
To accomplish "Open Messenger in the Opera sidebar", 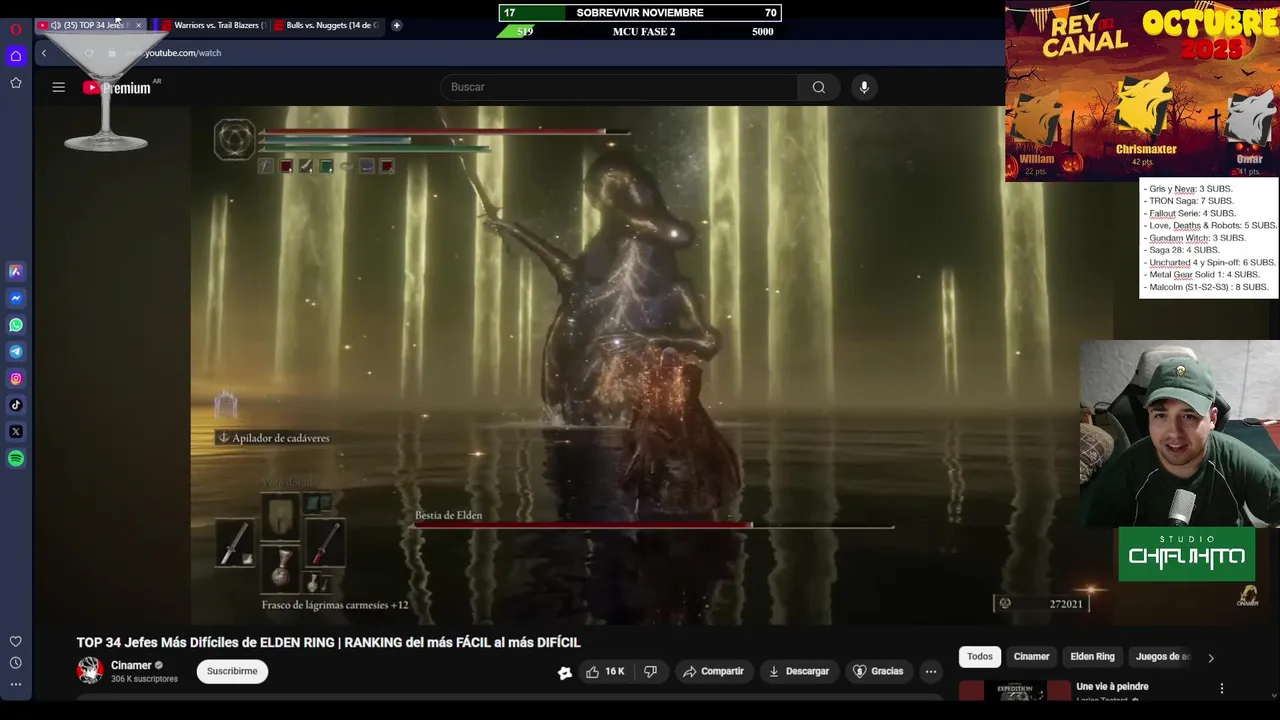I will tap(16, 298).
